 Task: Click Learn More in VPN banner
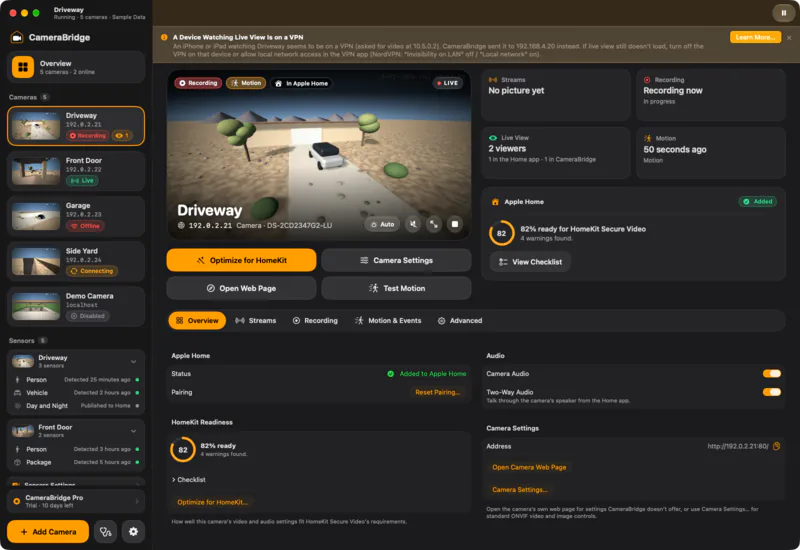tap(755, 37)
